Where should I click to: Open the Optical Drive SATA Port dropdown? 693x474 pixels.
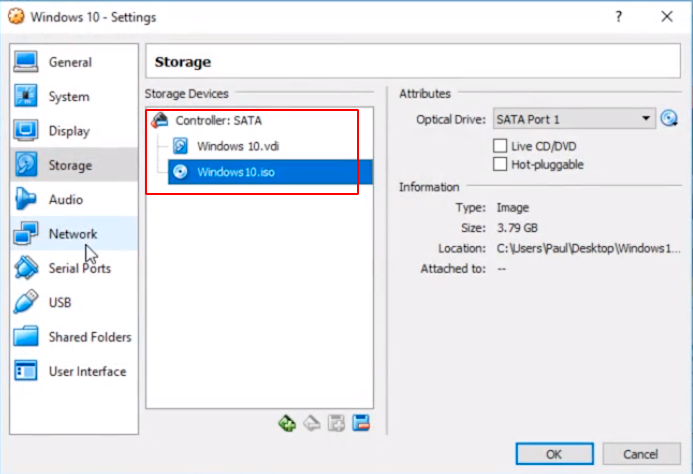pos(574,119)
